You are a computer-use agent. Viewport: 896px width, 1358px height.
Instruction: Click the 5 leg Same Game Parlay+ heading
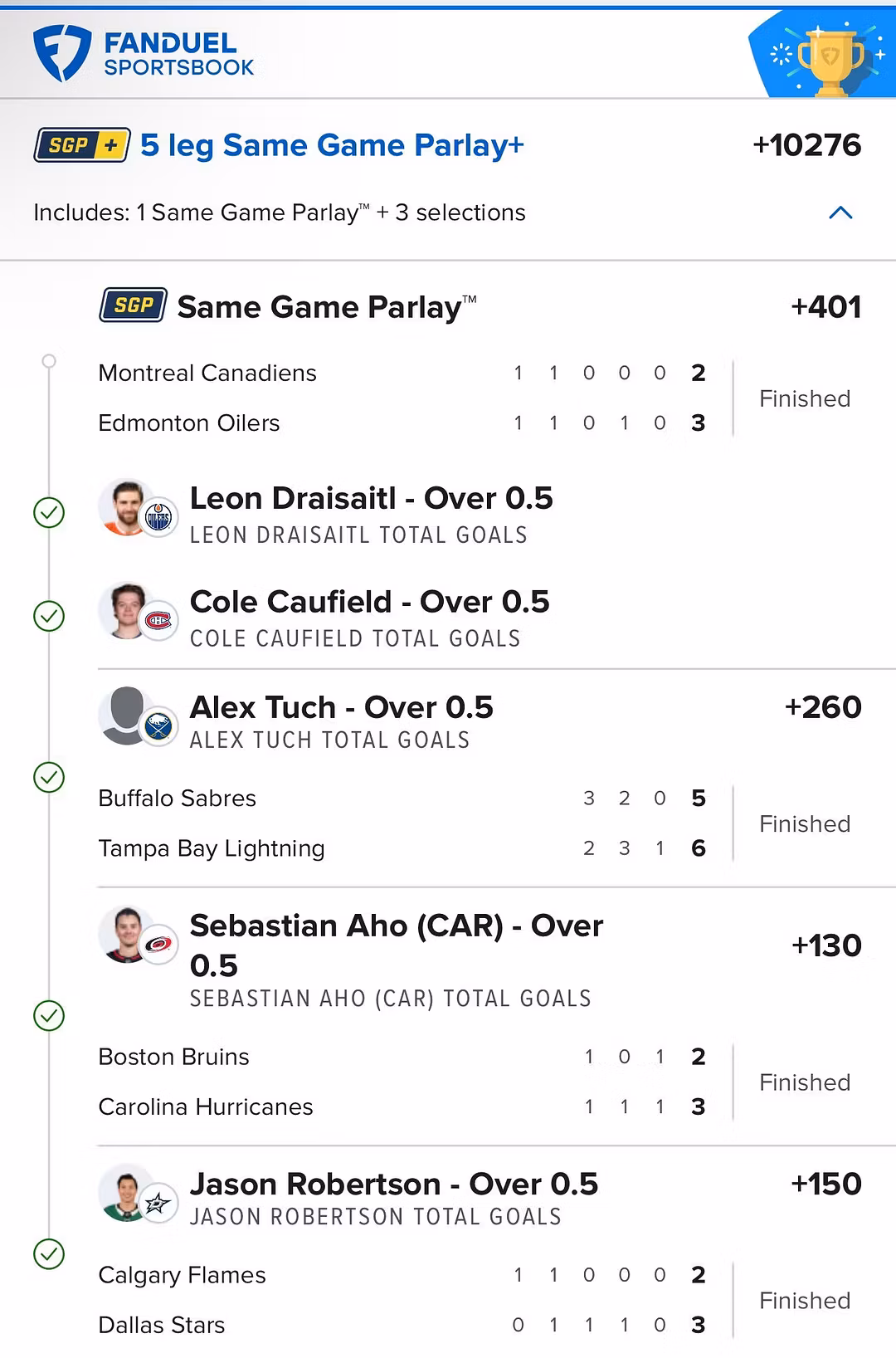point(332,145)
